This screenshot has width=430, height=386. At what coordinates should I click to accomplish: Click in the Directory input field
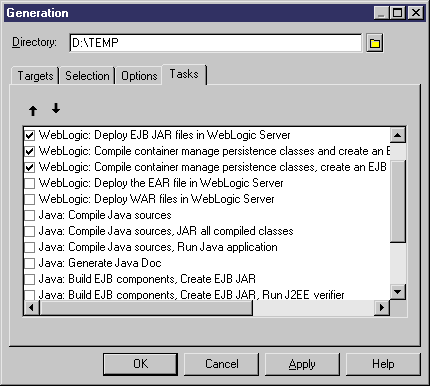click(x=215, y=43)
